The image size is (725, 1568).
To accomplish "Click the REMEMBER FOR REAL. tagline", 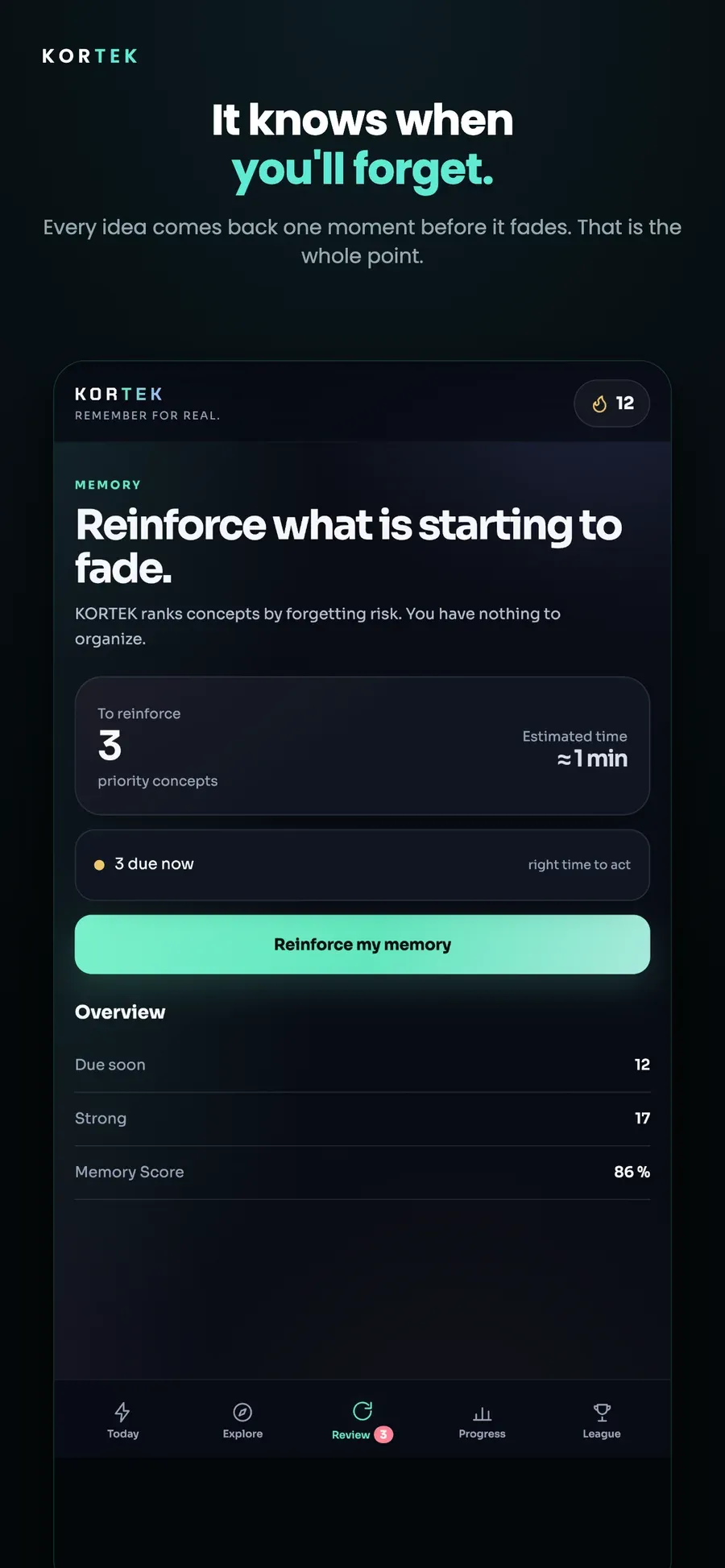I will coord(147,416).
